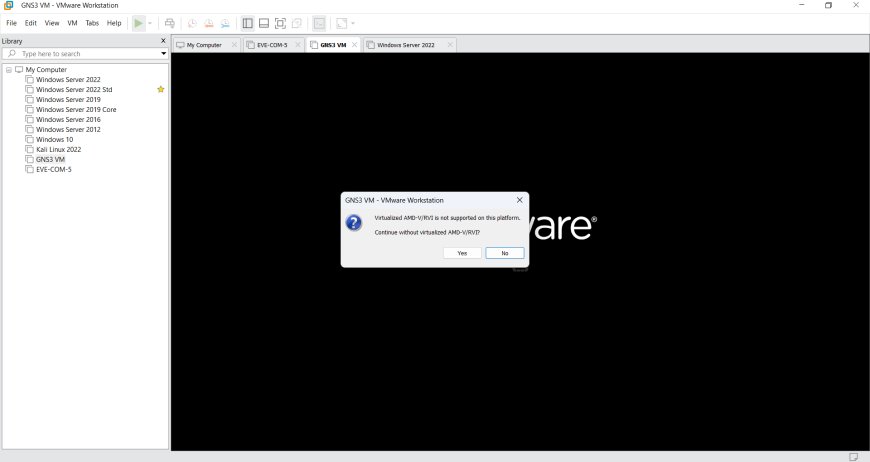Open the stretch guest dropdown arrow
Viewport: 870px width, 462px height.
tap(353, 23)
